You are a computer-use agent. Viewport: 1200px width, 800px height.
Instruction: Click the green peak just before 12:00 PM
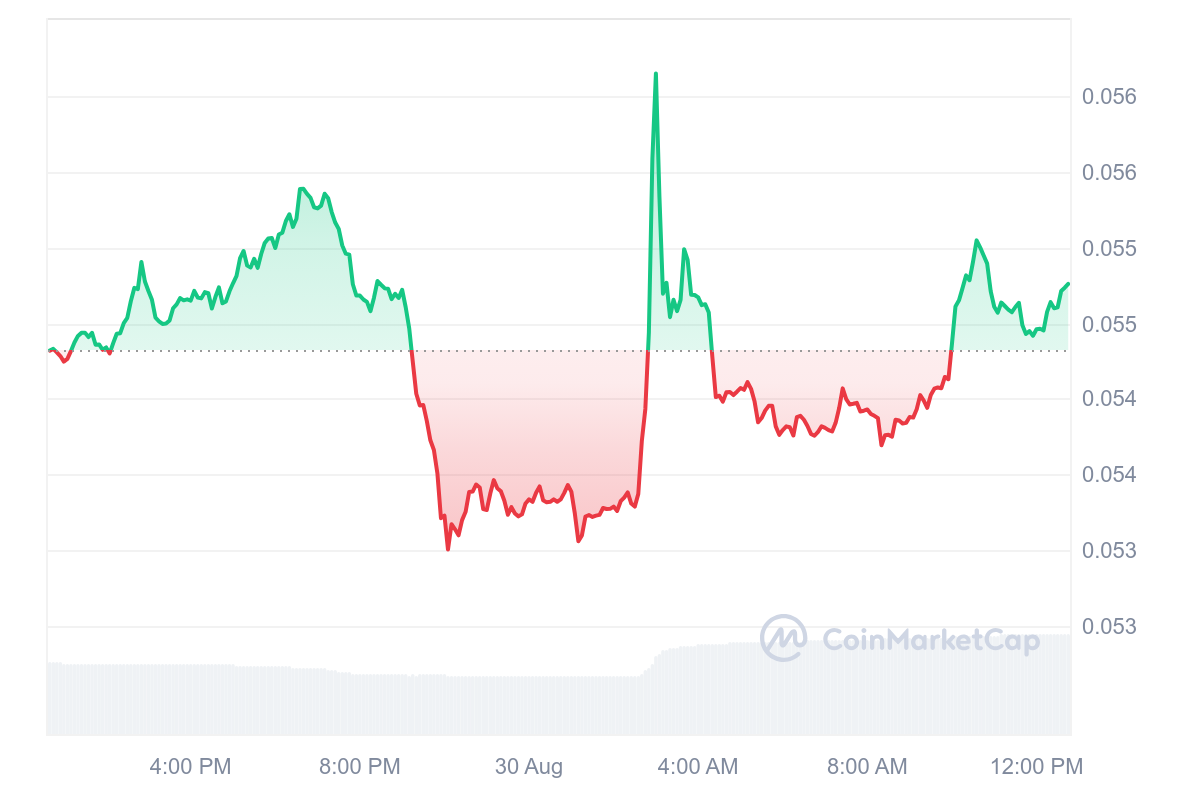pos(976,240)
